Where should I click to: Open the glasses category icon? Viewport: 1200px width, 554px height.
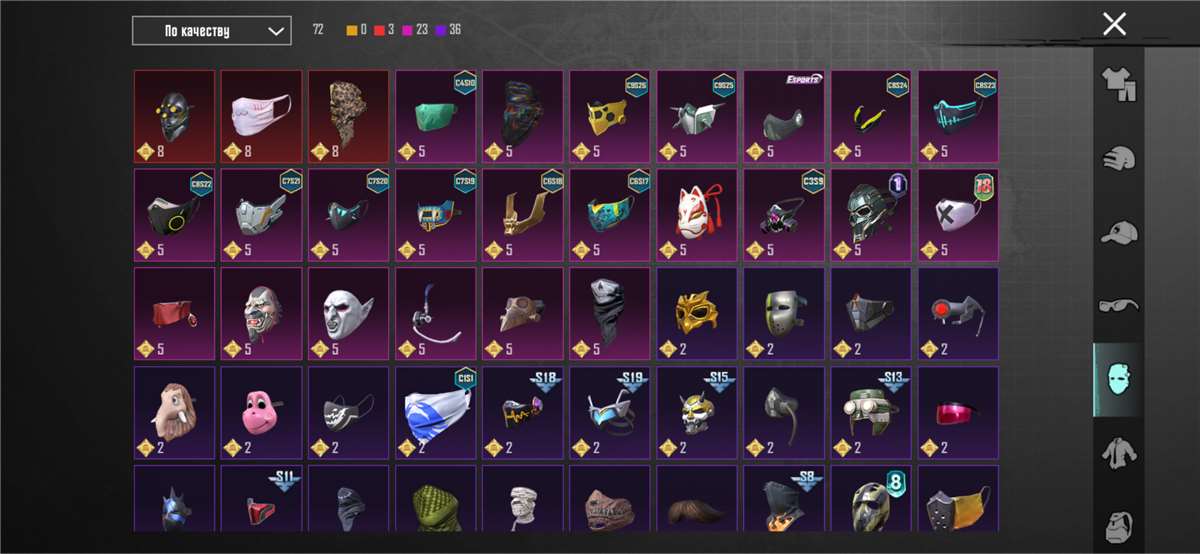coord(1118,304)
